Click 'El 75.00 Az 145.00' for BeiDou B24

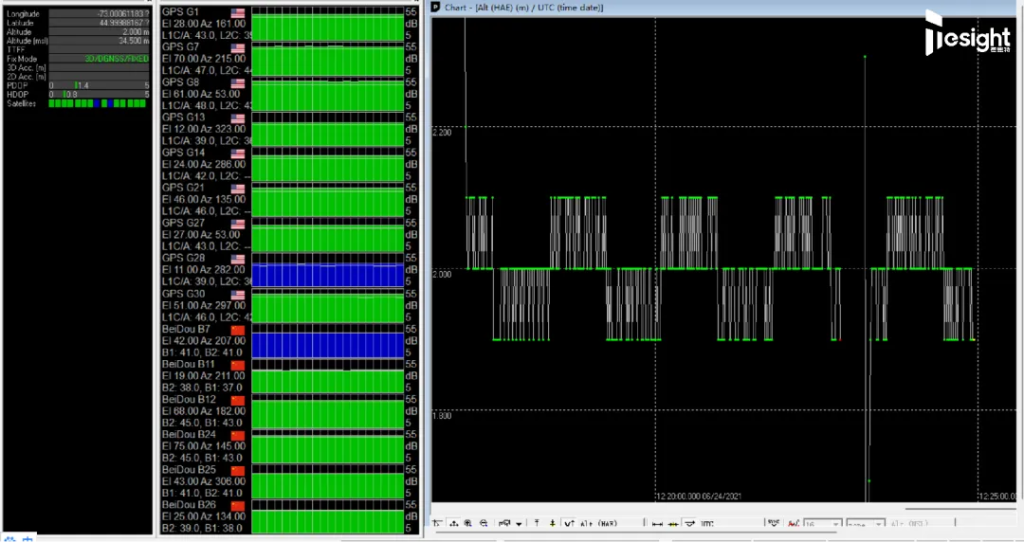[x=204, y=446]
